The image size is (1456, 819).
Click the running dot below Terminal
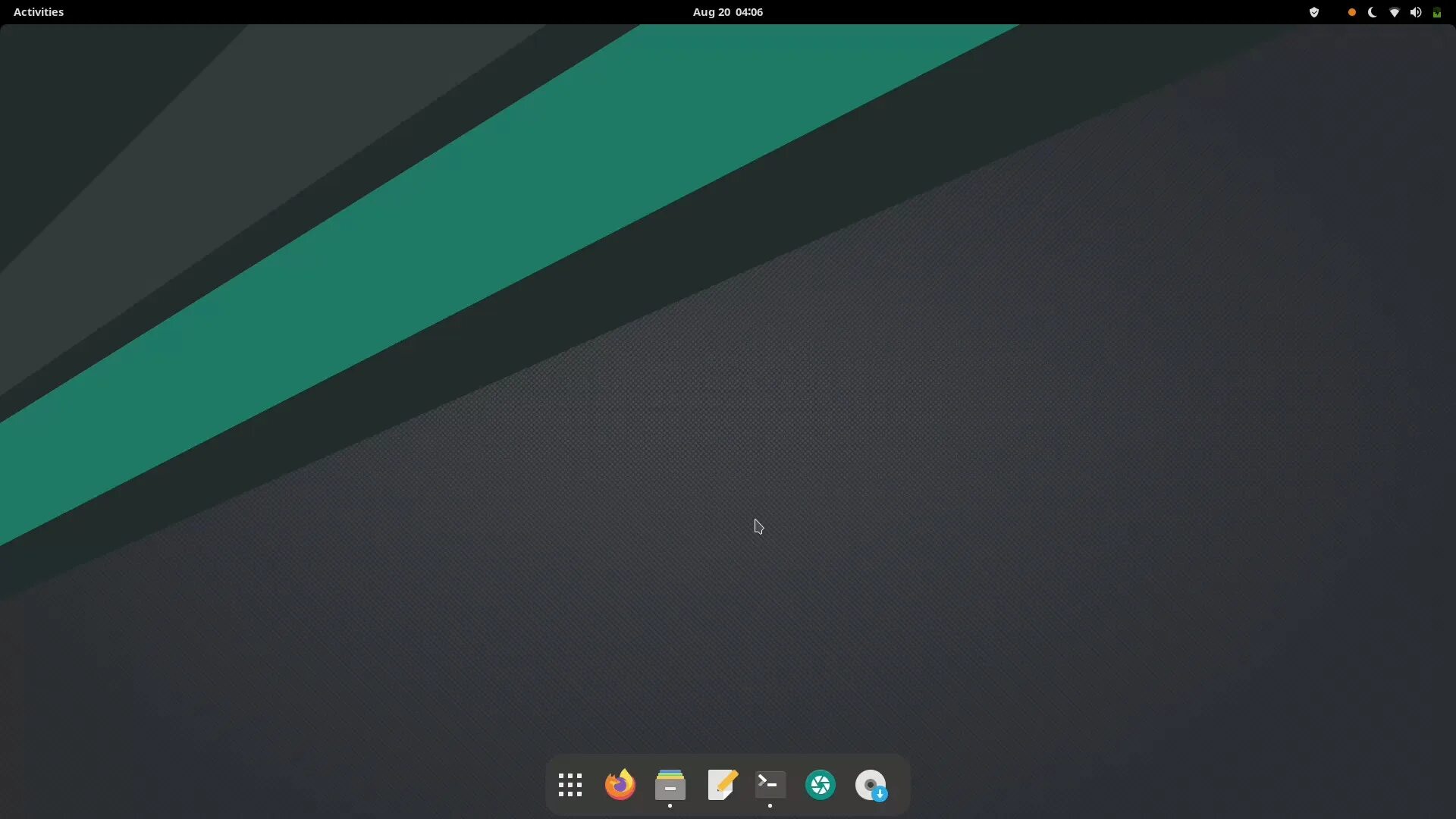[x=770, y=806]
